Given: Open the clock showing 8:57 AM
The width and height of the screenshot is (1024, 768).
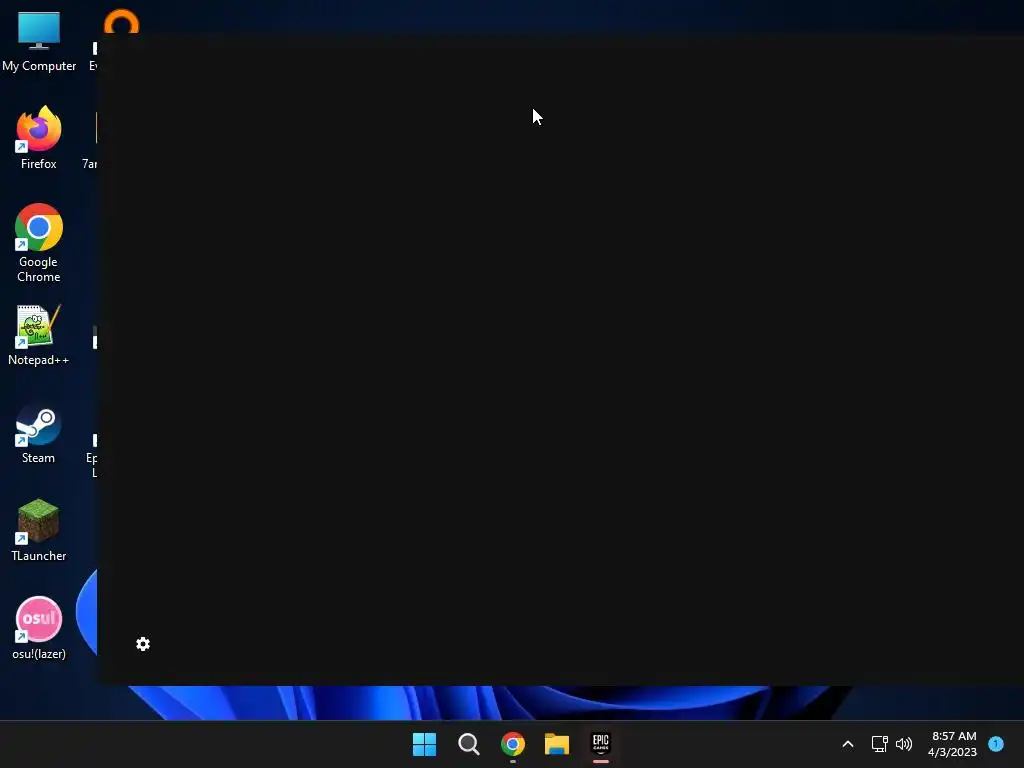Looking at the screenshot, I should pos(953,744).
